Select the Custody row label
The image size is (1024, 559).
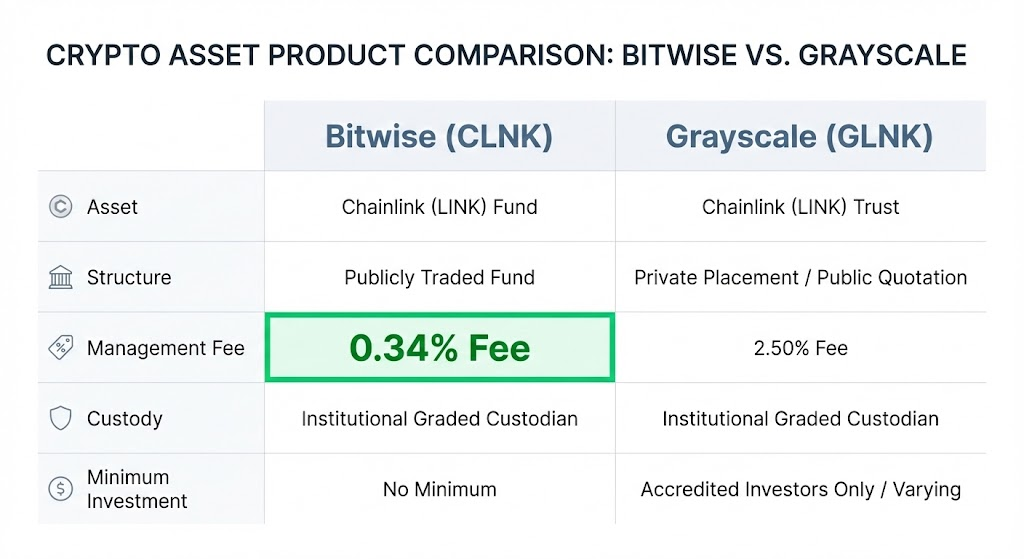point(124,418)
